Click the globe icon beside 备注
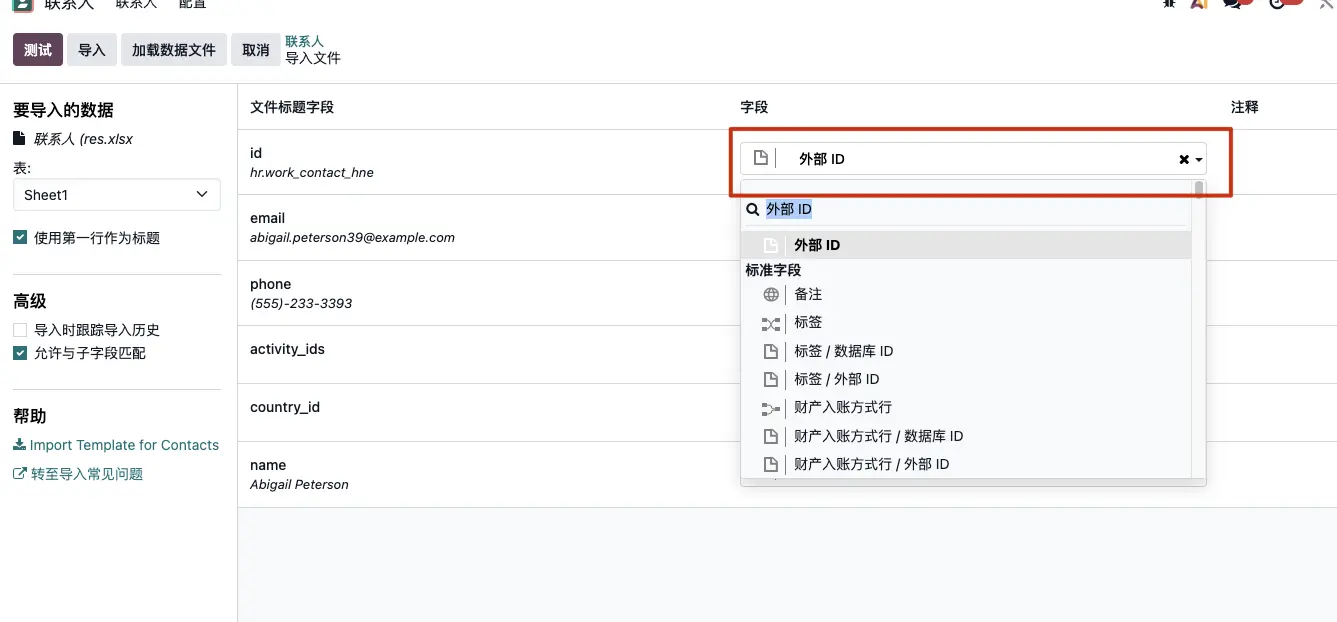The height and width of the screenshot is (622, 1337). coord(770,295)
